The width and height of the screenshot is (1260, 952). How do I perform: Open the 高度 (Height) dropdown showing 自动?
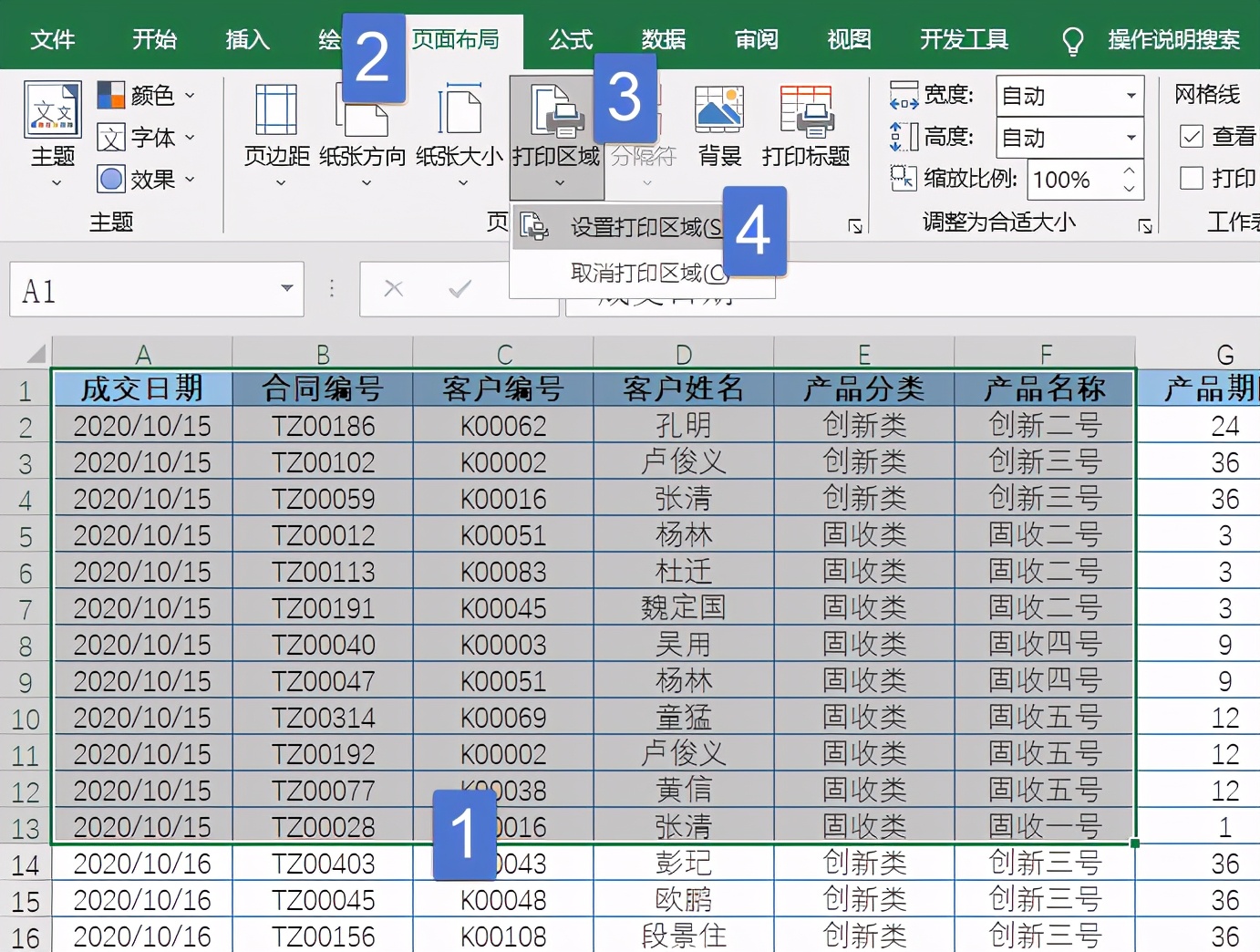tap(1131, 137)
